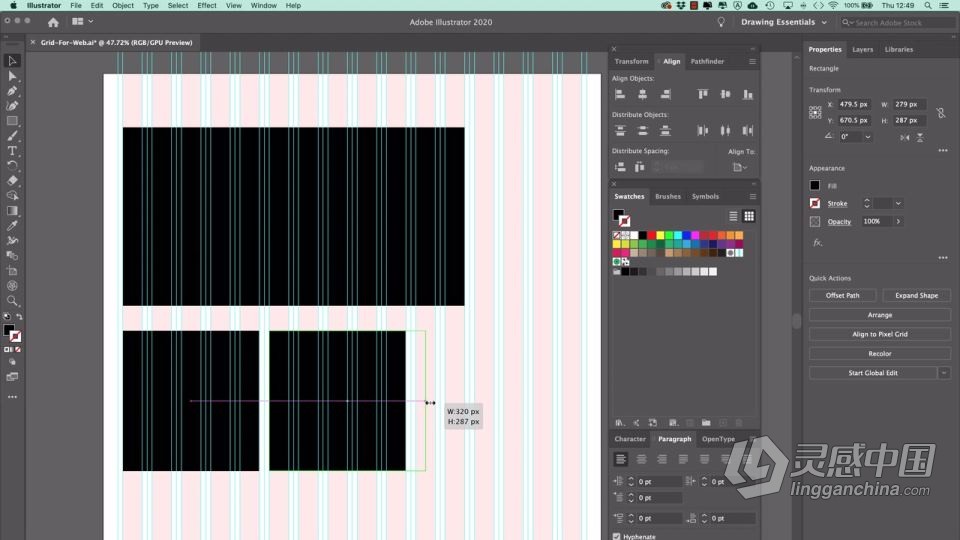Click the Home icon
Screen dimensions: 960x540
[53, 22]
